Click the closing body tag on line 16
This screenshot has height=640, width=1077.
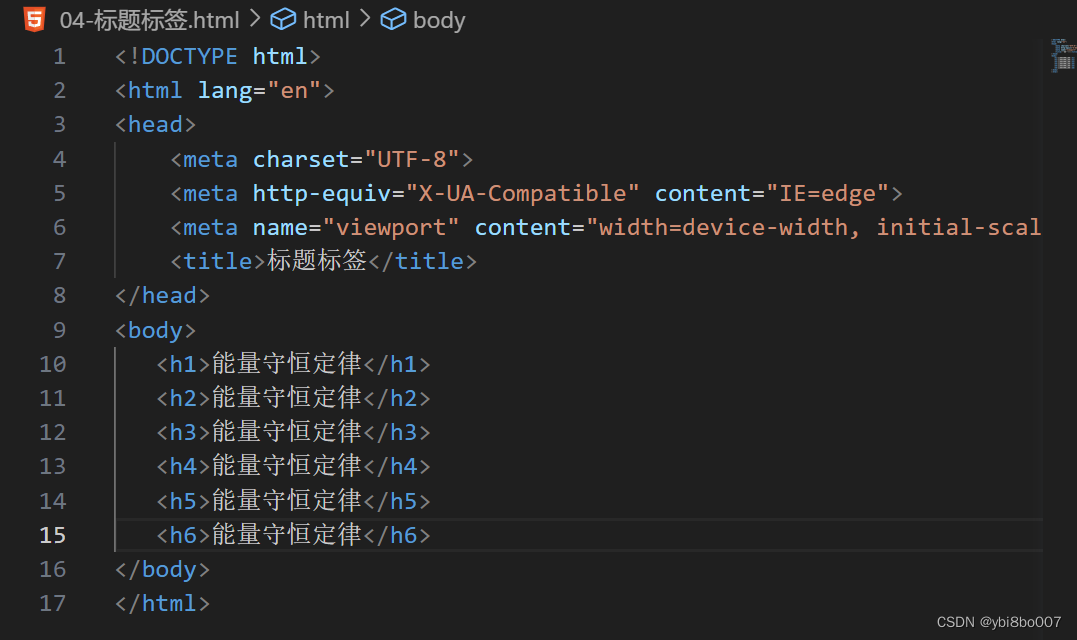161,569
